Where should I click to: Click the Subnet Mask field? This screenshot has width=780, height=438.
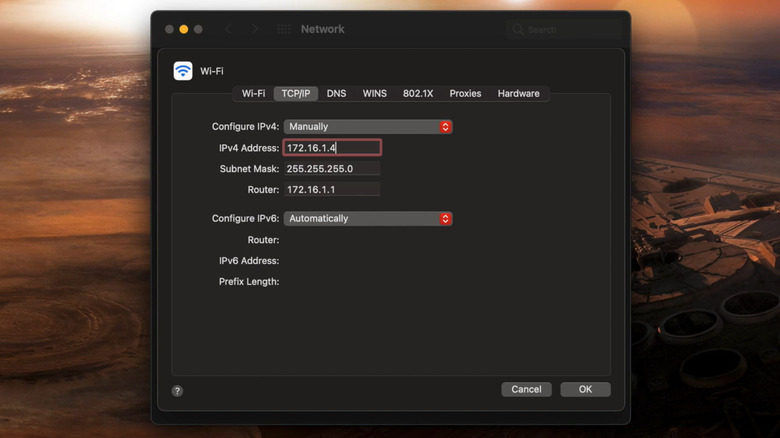click(332, 169)
